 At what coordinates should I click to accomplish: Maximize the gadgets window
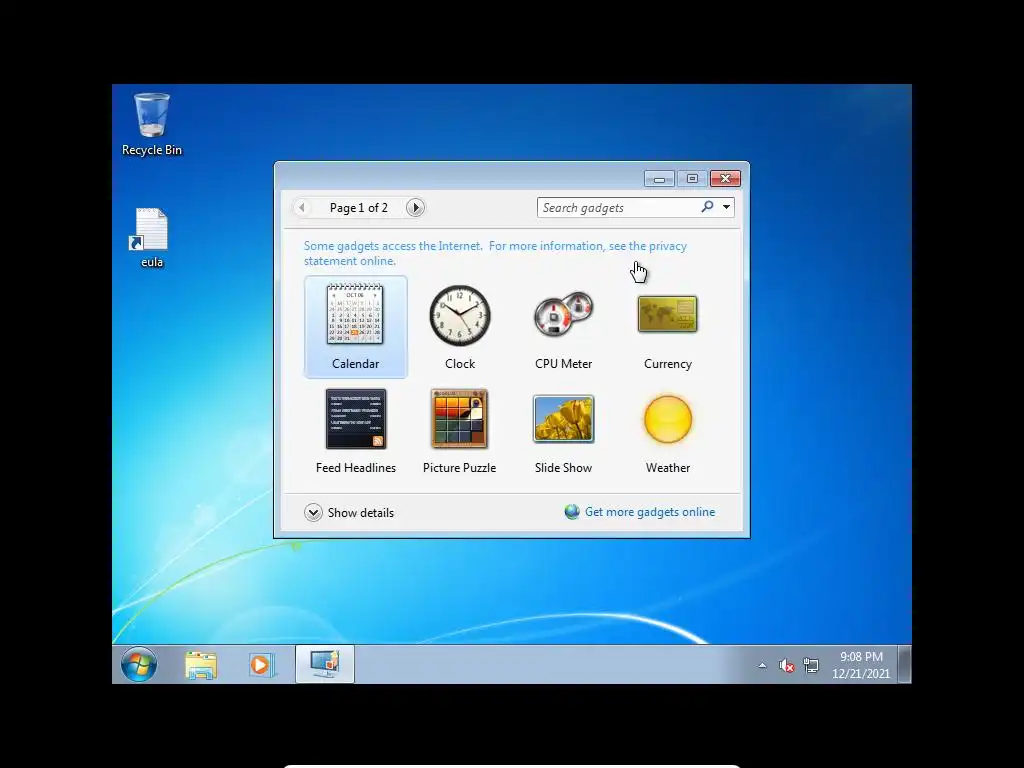point(692,178)
